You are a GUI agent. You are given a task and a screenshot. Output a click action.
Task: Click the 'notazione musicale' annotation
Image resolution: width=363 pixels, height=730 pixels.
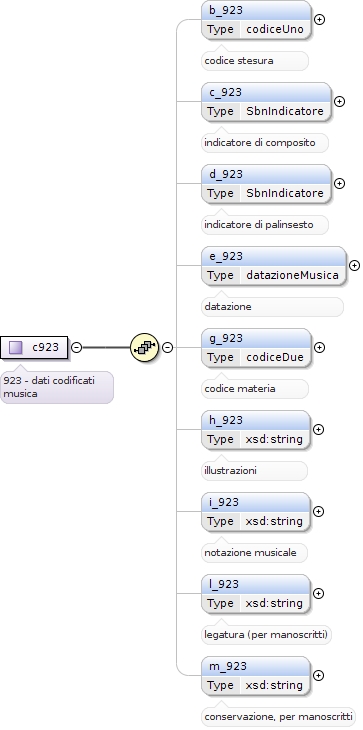(x=255, y=553)
